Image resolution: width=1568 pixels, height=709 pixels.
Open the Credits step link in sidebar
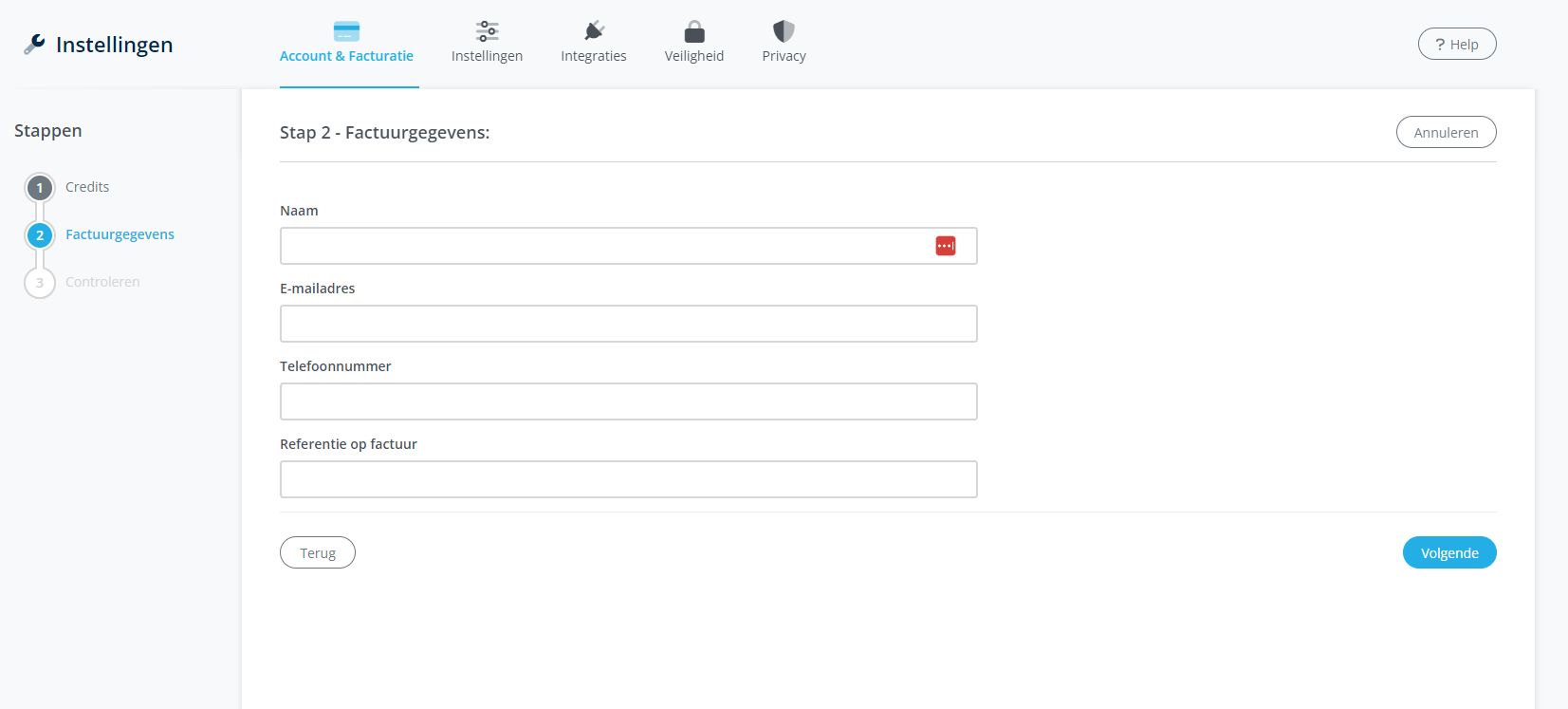87,187
